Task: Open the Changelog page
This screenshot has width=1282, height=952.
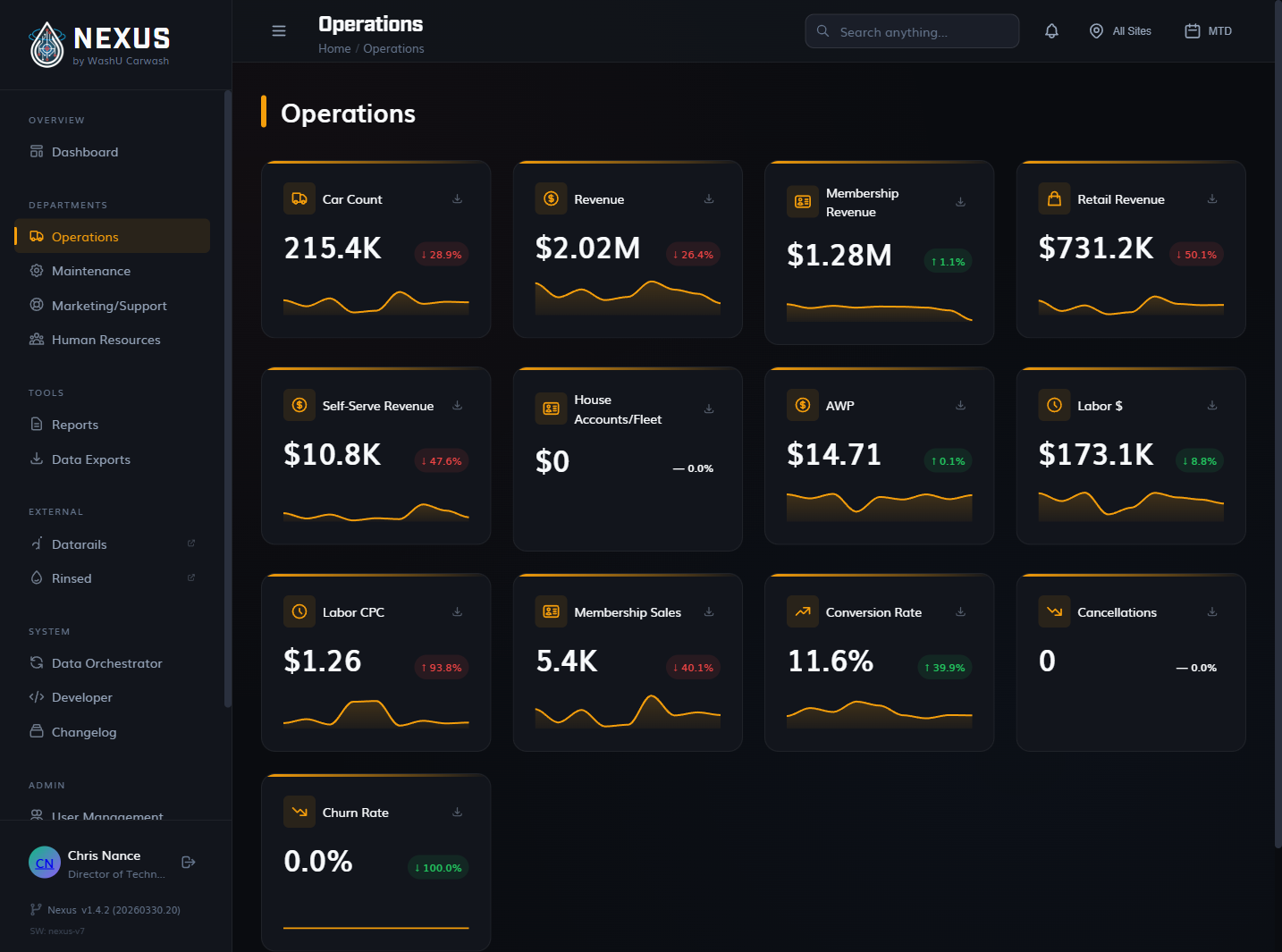Action: click(113, 732)
